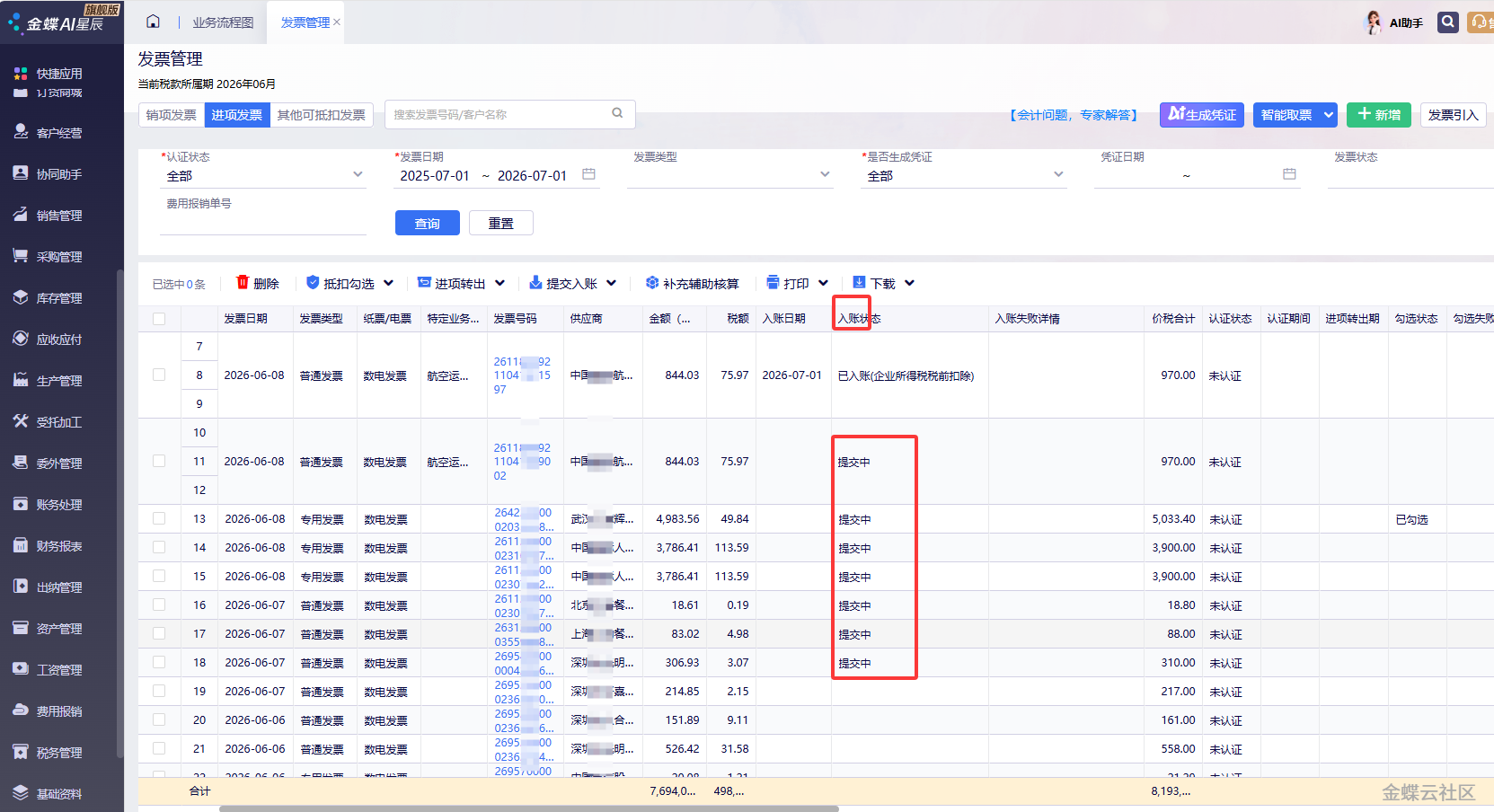Toggle the select-all checkbox in table header
Screen dimensions: 1494x812
coord(159,319)
